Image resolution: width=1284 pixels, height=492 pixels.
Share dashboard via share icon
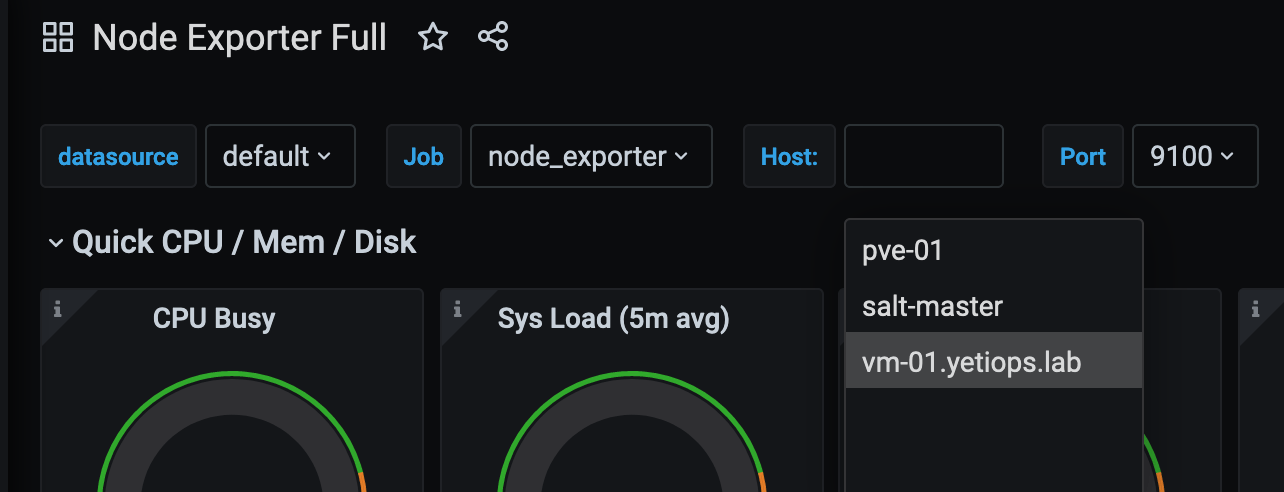[x=493, y=38]
